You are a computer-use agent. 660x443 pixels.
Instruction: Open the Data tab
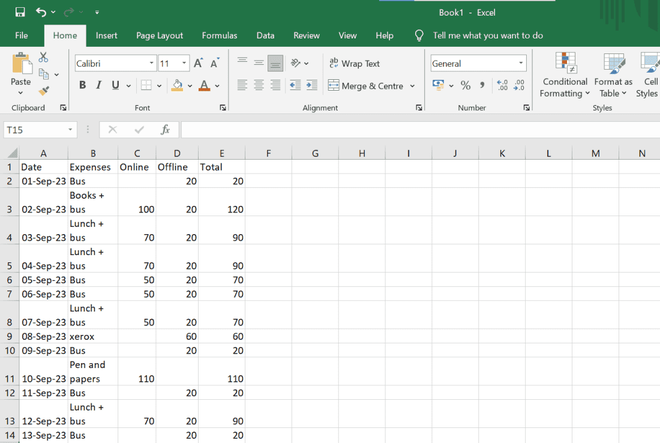coord(265,36)
